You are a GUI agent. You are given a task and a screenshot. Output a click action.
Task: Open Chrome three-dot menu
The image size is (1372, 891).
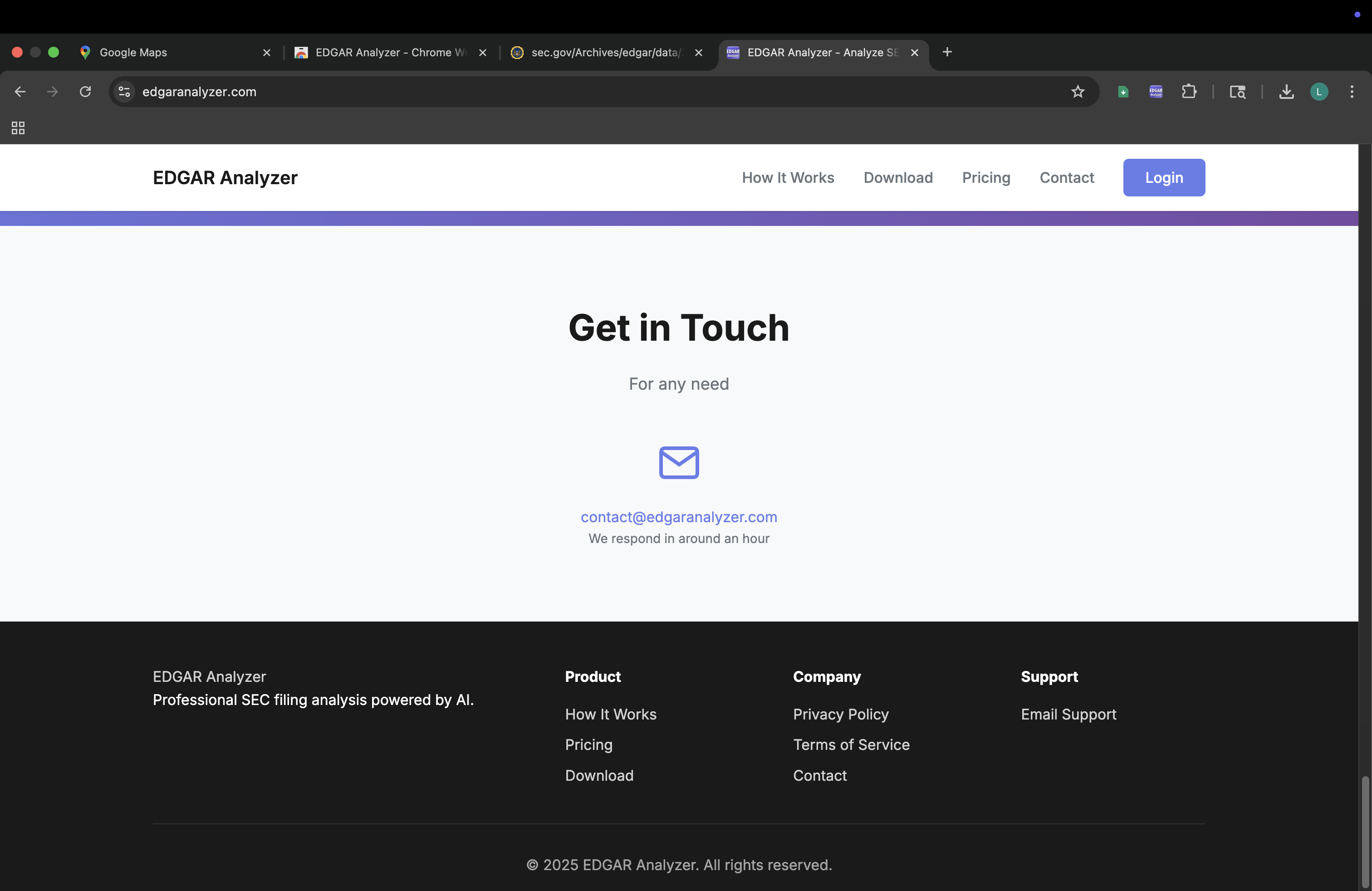click(x=1351, y=92)
